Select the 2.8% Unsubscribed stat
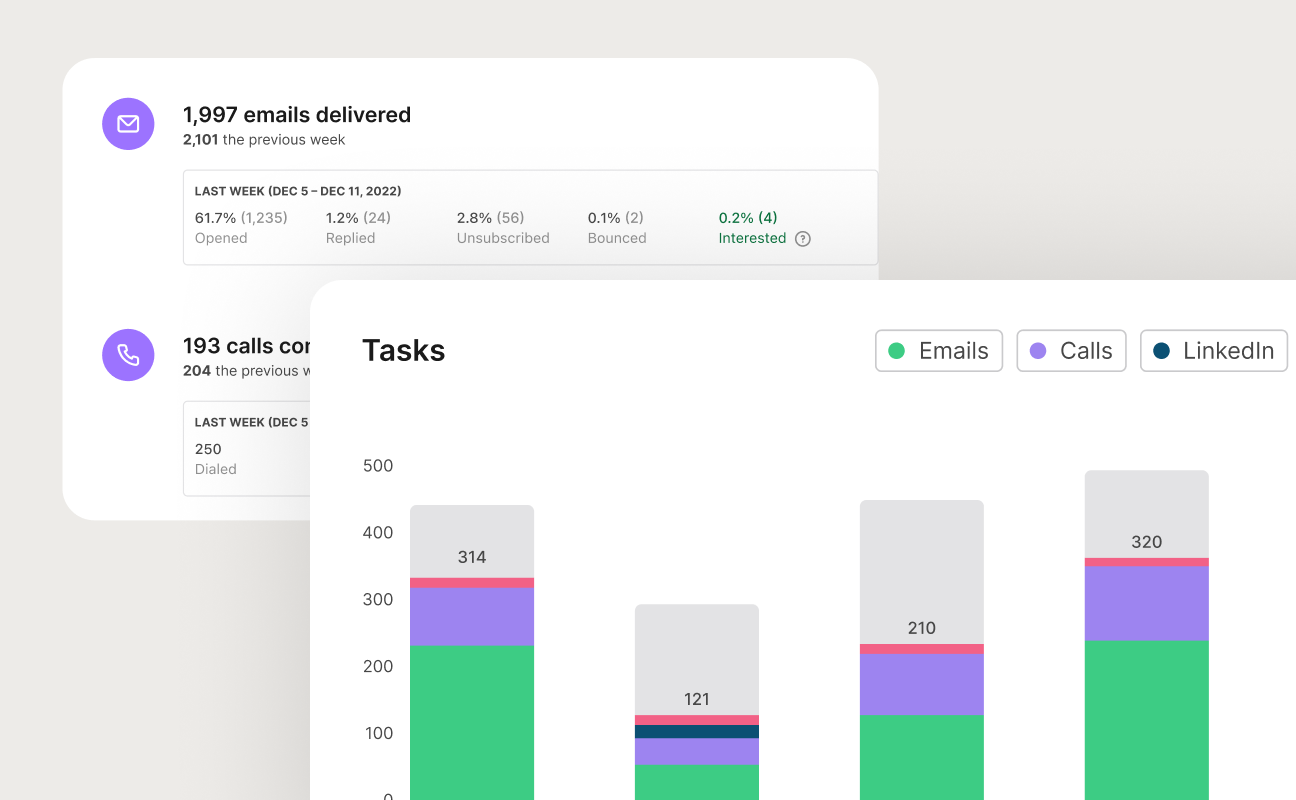Image resolution: width=1296 pixels, height=800 pixels. point(502,227)
